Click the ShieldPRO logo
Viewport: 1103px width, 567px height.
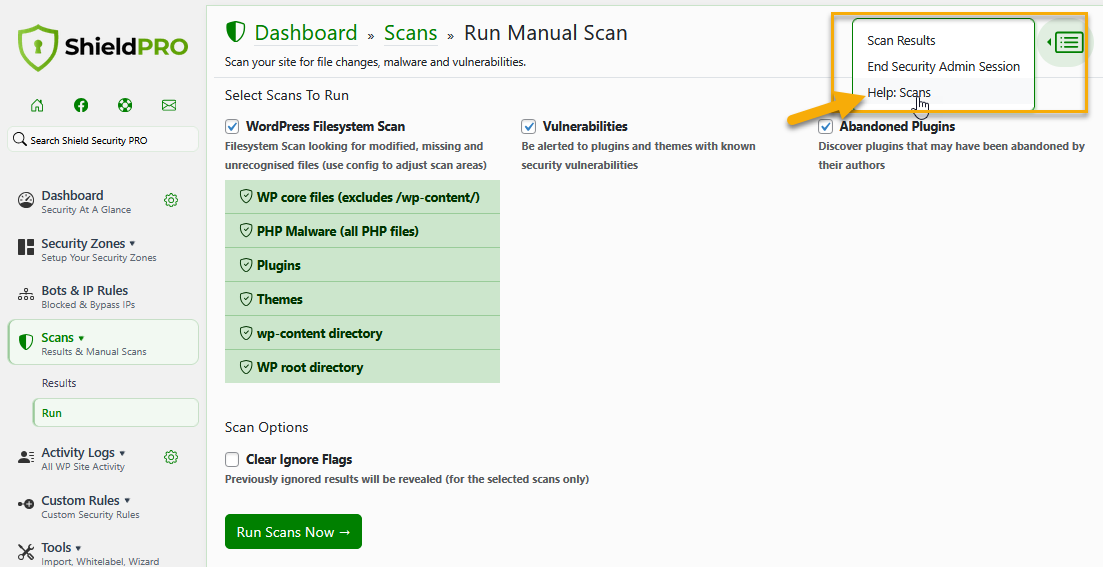[x=103, y=47]
